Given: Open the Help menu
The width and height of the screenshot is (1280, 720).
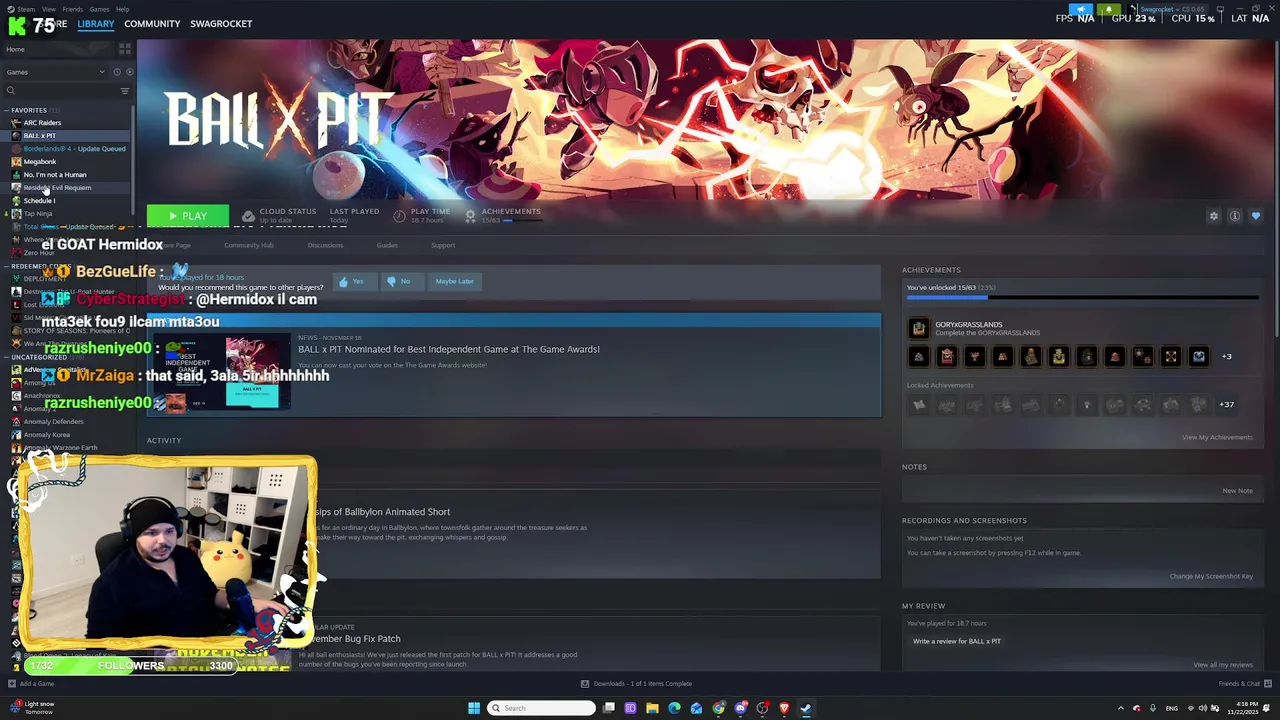Looking at the screenshot, I should click(123, 9).
